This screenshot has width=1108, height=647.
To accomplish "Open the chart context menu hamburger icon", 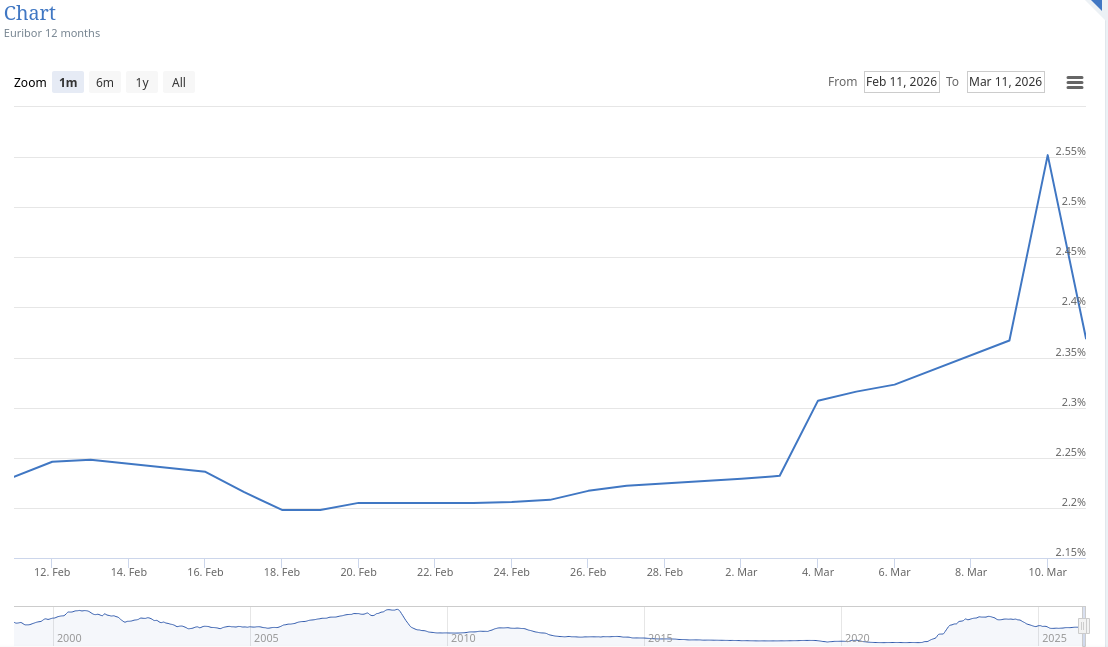I will [1075, 83].
